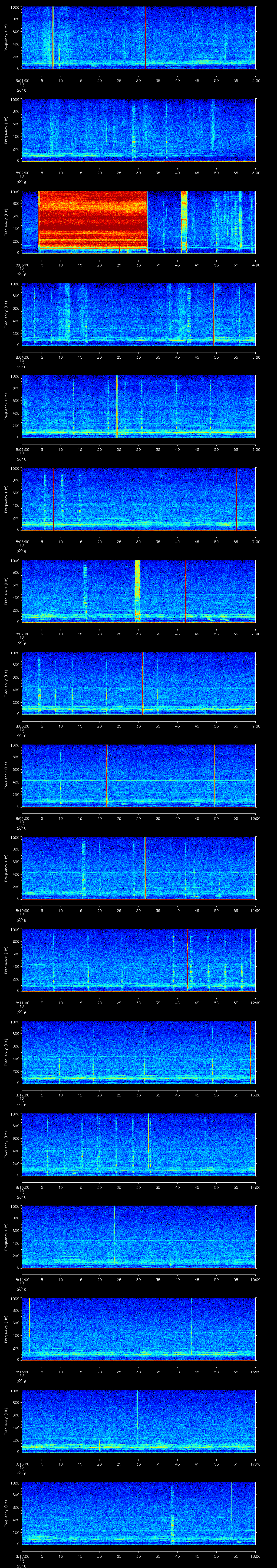Click the 18:00 end time label
This screenshot has width=277, height=1568.
click(255, 1556)
